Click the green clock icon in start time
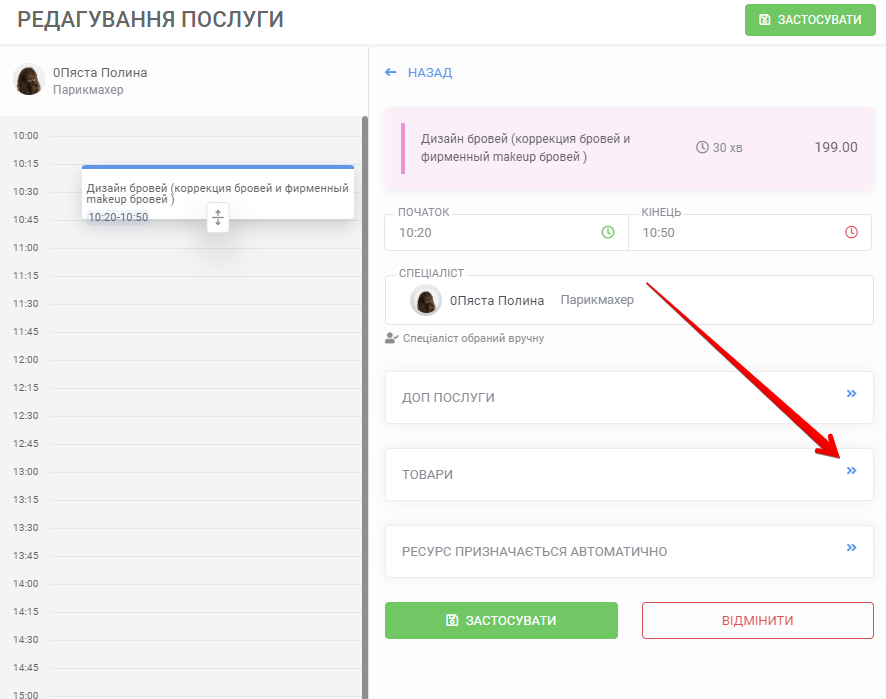Viewport: 886px width, 699px height. pyautogui.click(x=607, y=232)
